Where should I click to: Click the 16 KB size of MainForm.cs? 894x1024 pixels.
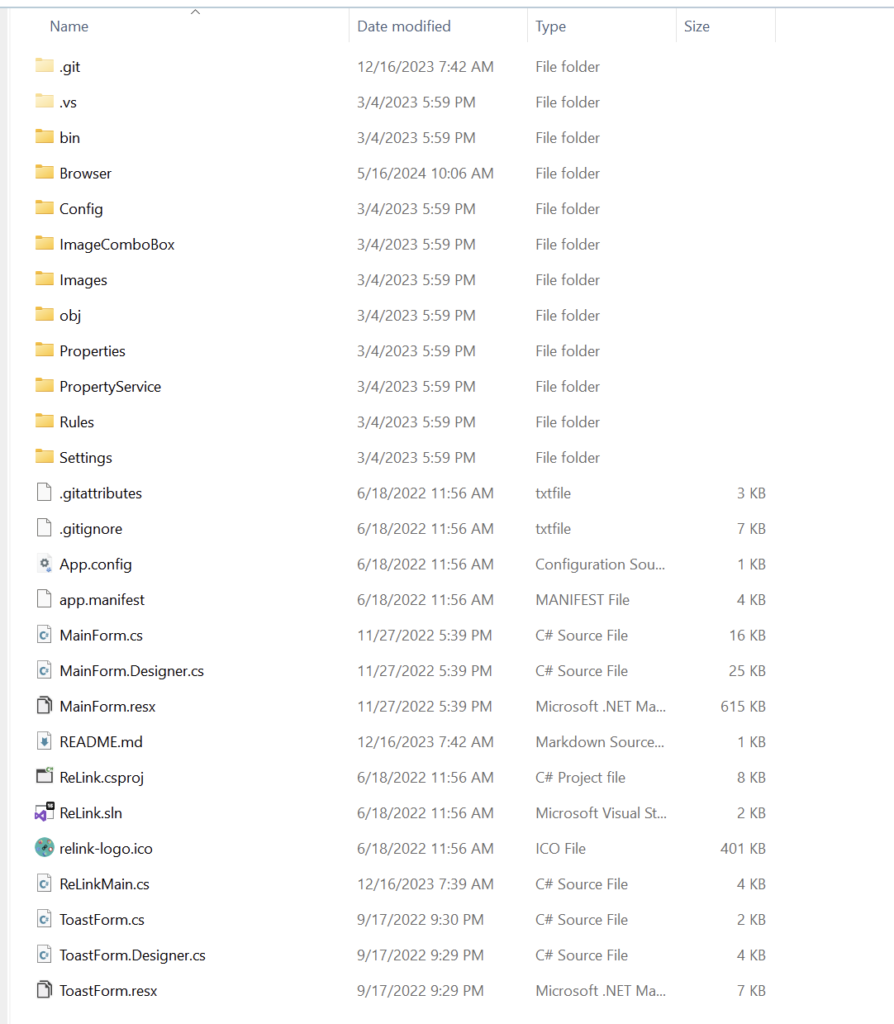pos(747,635)
